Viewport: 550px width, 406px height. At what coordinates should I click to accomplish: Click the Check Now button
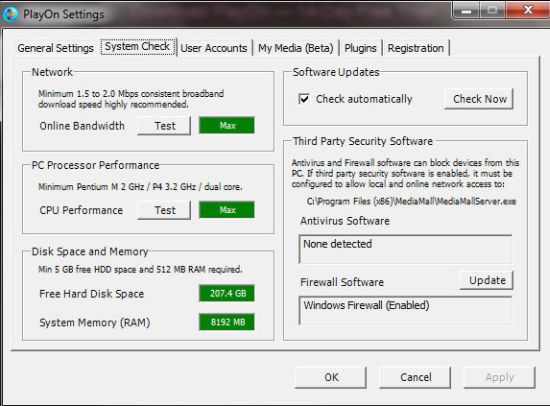[479, 99]
